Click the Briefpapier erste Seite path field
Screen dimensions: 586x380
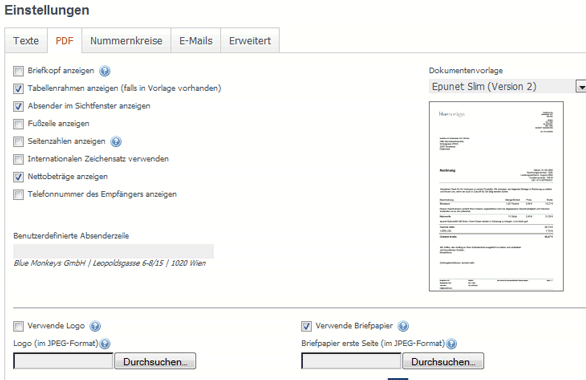[x=351, y=361]
